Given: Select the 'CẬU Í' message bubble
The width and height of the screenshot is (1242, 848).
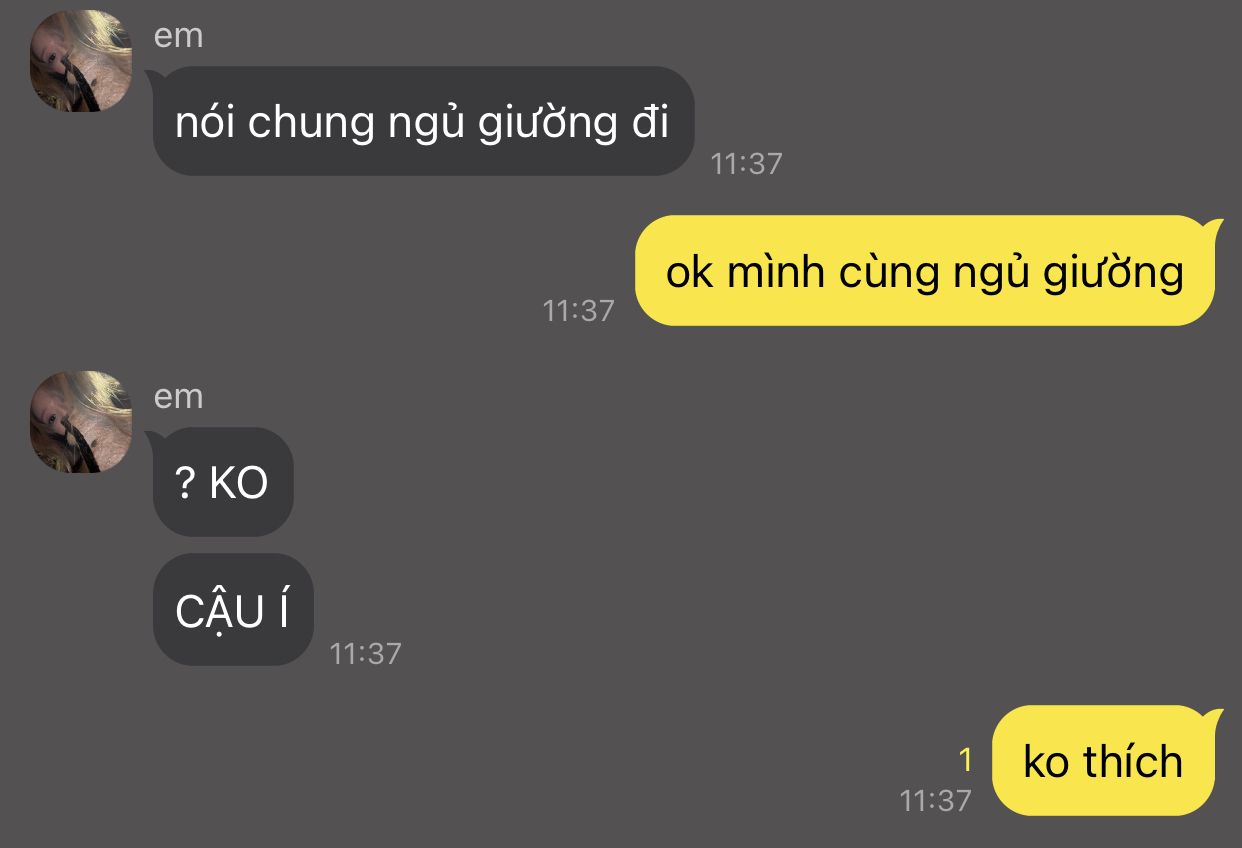Looking at the screenshot, I should pos(232,609).
